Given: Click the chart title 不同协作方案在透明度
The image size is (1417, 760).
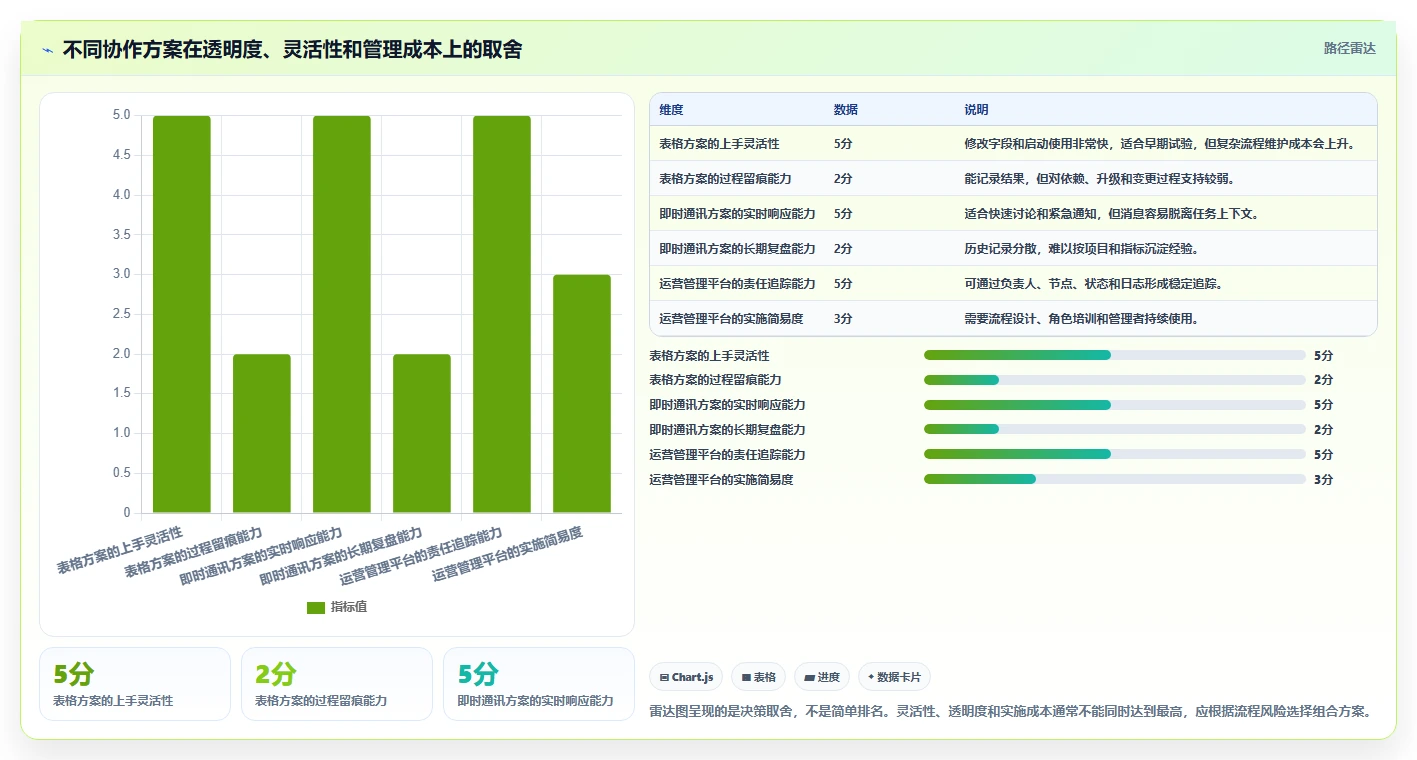Looking at the screenshot, I should [x=292, y=50].
